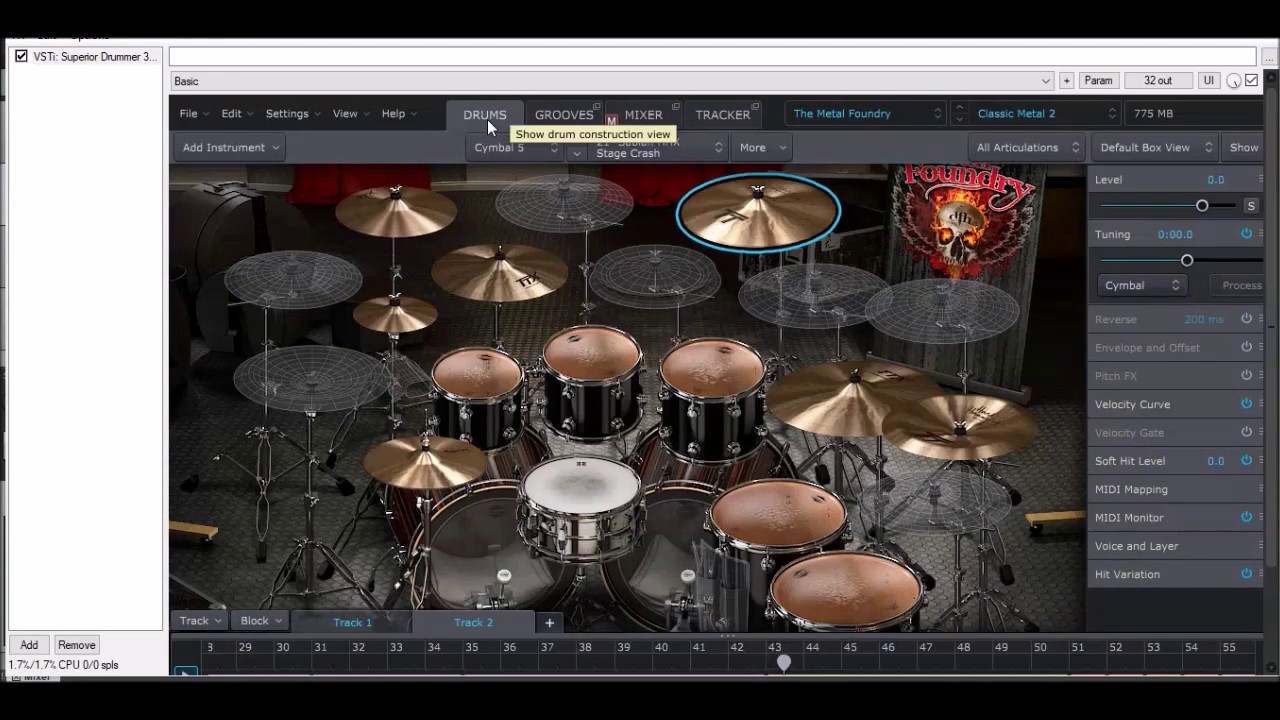Open the Add Instrument dropdown
The height and width of the screenshot is (720, 1280).
click(230, 147)
